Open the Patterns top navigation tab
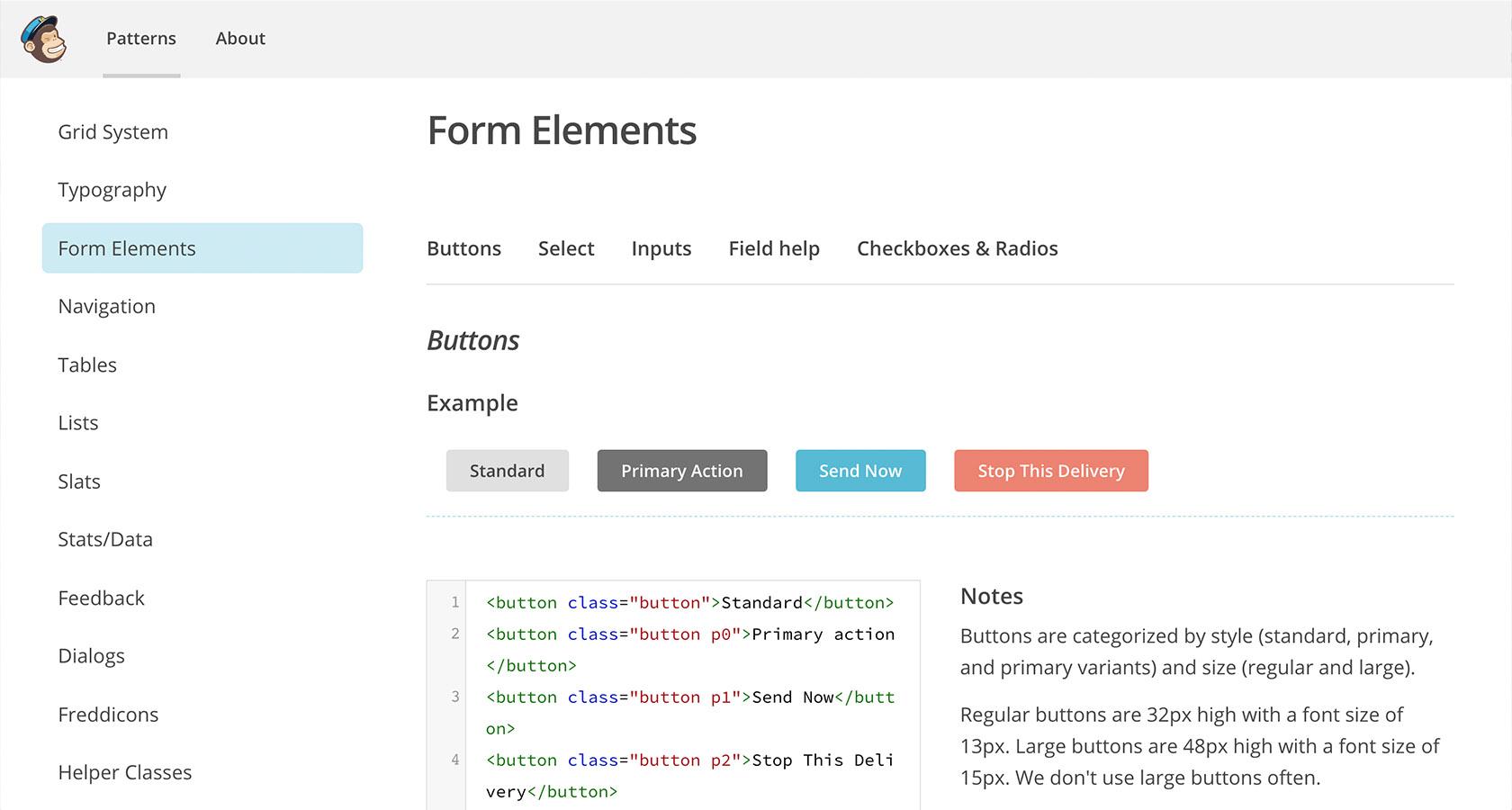Screen dimensions: 1512x810 (x=141, y=39)
